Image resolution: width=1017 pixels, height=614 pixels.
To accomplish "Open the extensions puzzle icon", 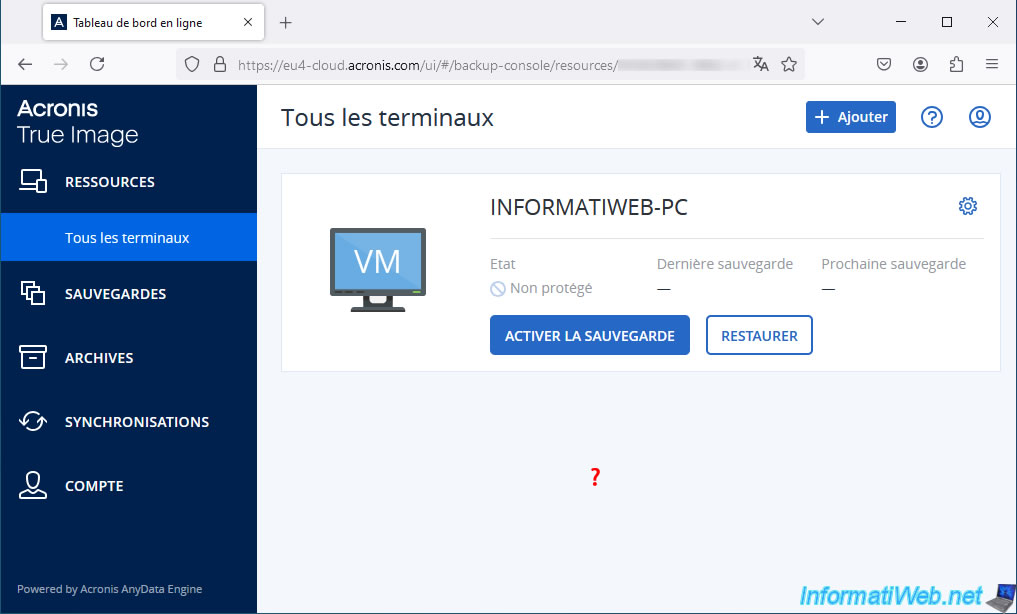I will pos(956,64).
